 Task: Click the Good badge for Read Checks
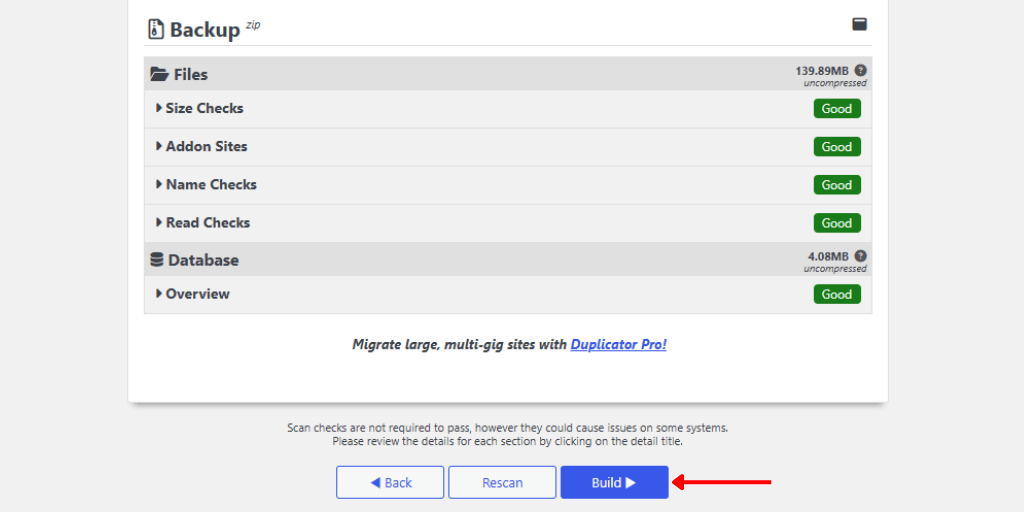837,223
